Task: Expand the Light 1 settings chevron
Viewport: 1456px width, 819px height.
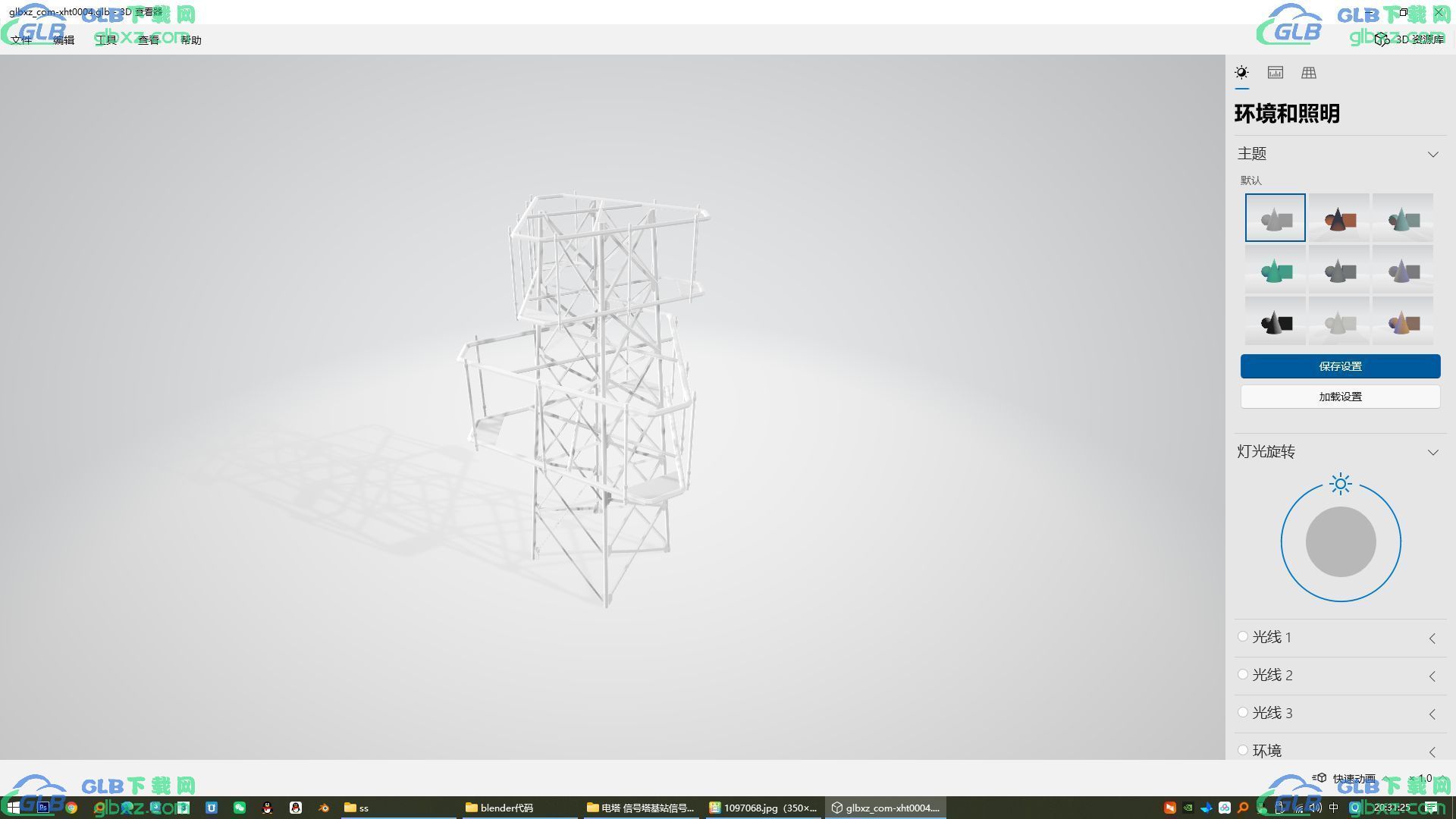Action: coord(1432,639)
